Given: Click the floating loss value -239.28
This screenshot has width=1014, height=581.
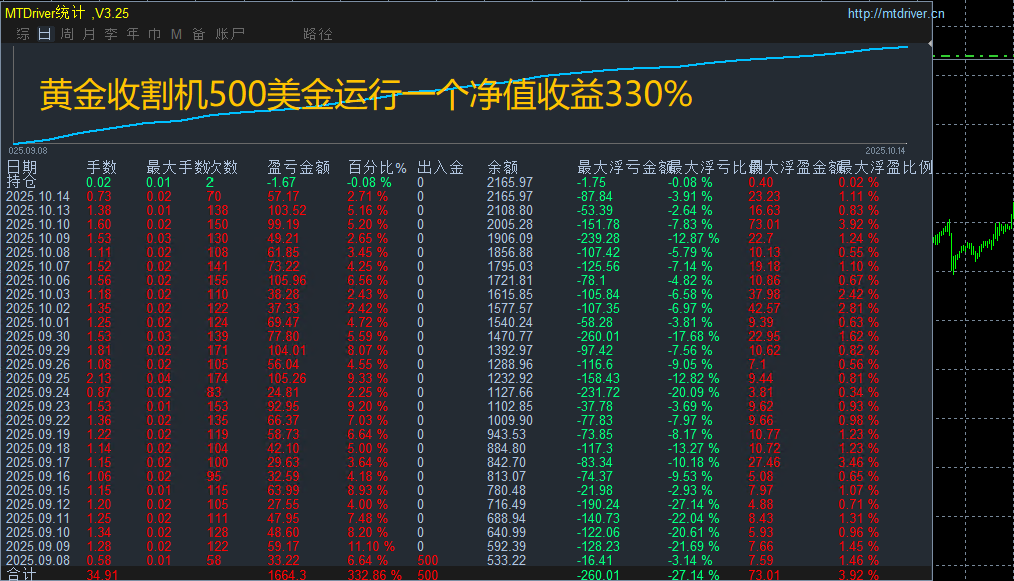Looking at the screenshot, I should point(598,238).
